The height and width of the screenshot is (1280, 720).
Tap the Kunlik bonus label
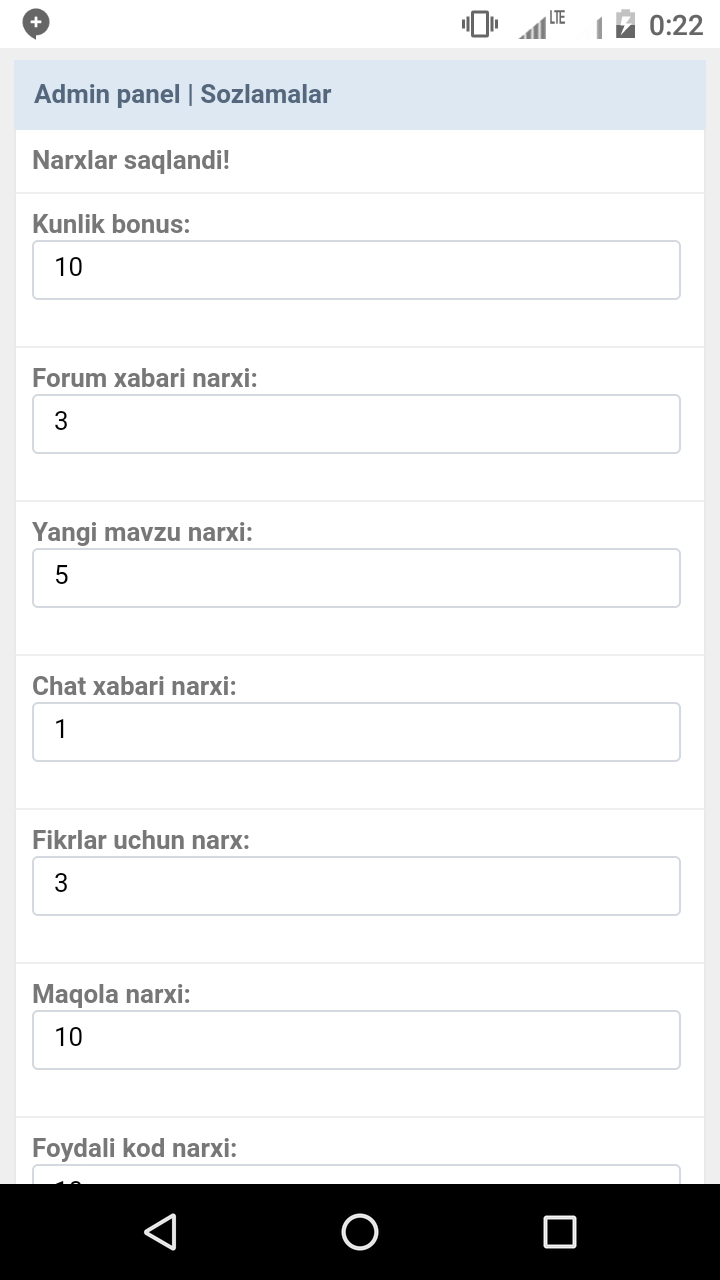coord(111,224)
